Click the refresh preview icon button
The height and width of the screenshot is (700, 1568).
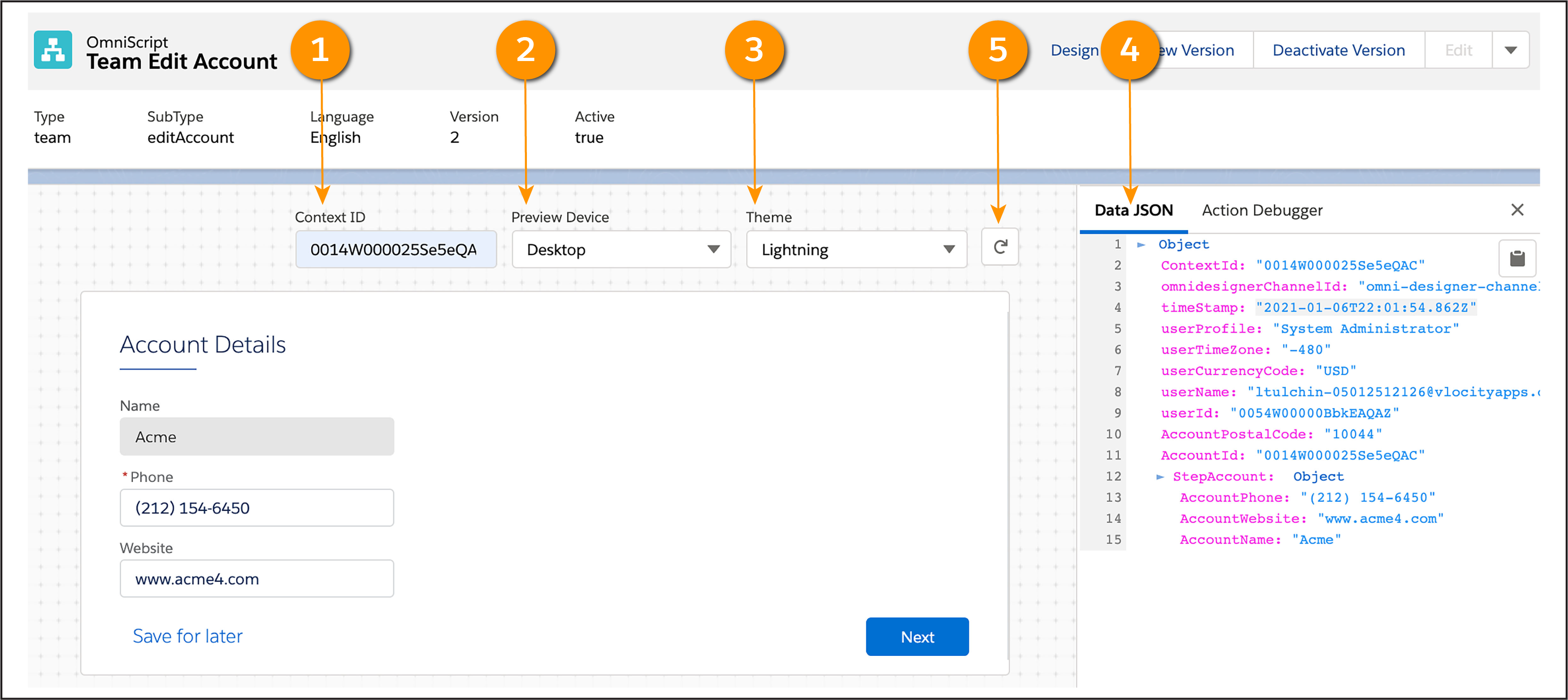point(999,247)
